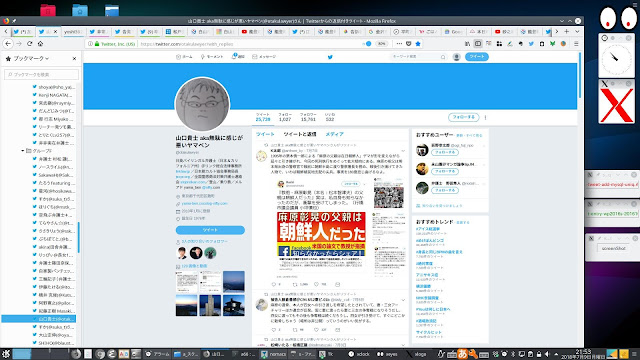This screenshot has height=360, width=640.
Task: Click the Twitter page vertical scrollbar
Action: tap(580, 76)
